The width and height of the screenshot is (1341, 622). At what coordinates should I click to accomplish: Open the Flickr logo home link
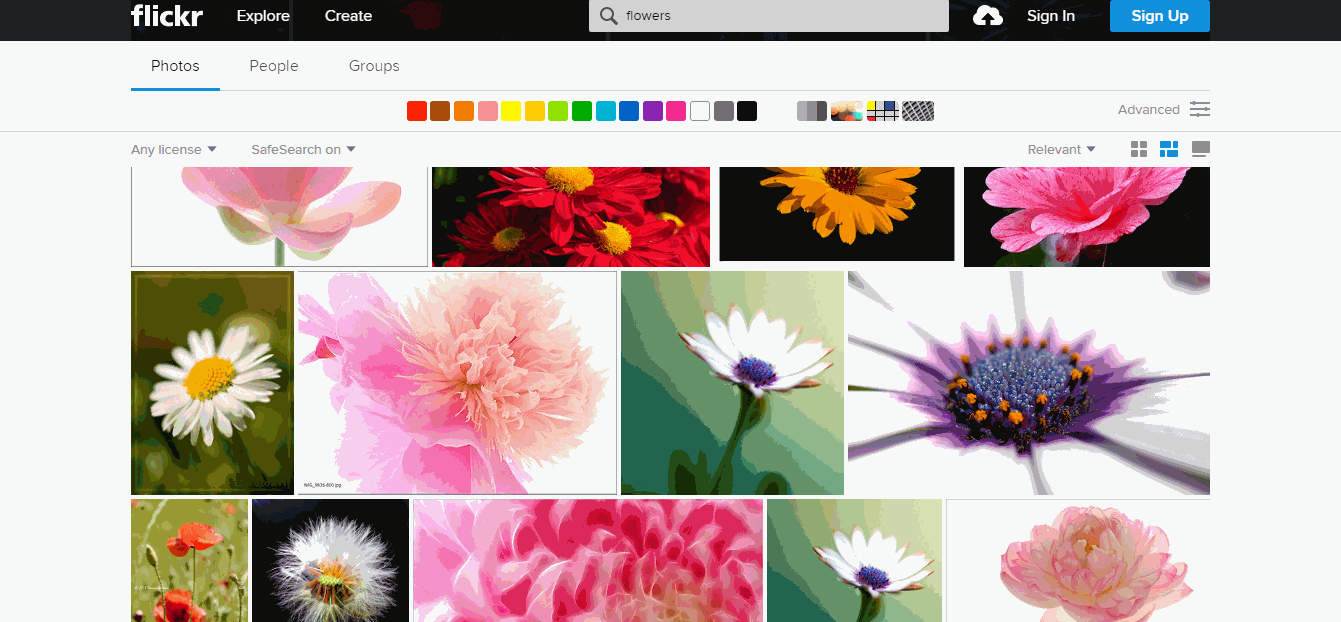pos(167,15)
